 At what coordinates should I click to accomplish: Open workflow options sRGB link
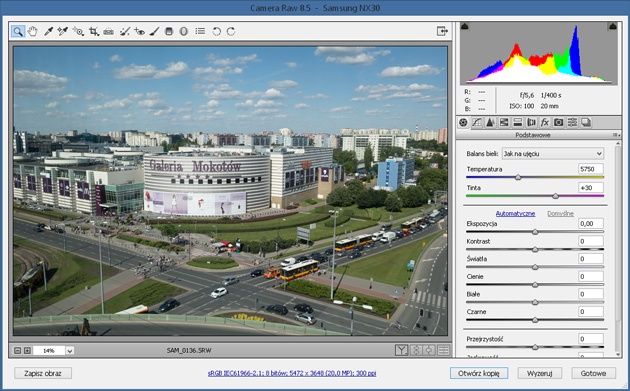292,373
